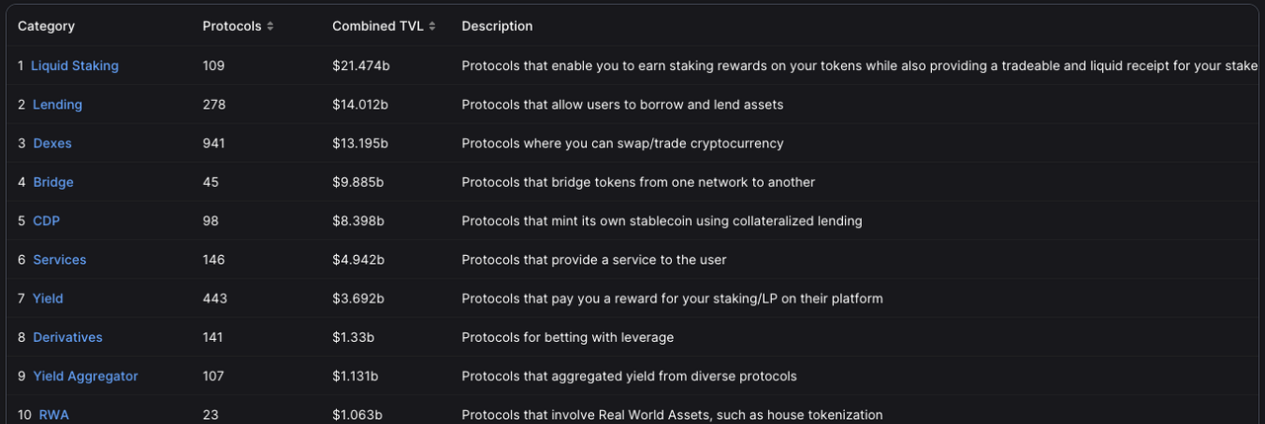
Task: Open the Yield category link
Action: 48,299
